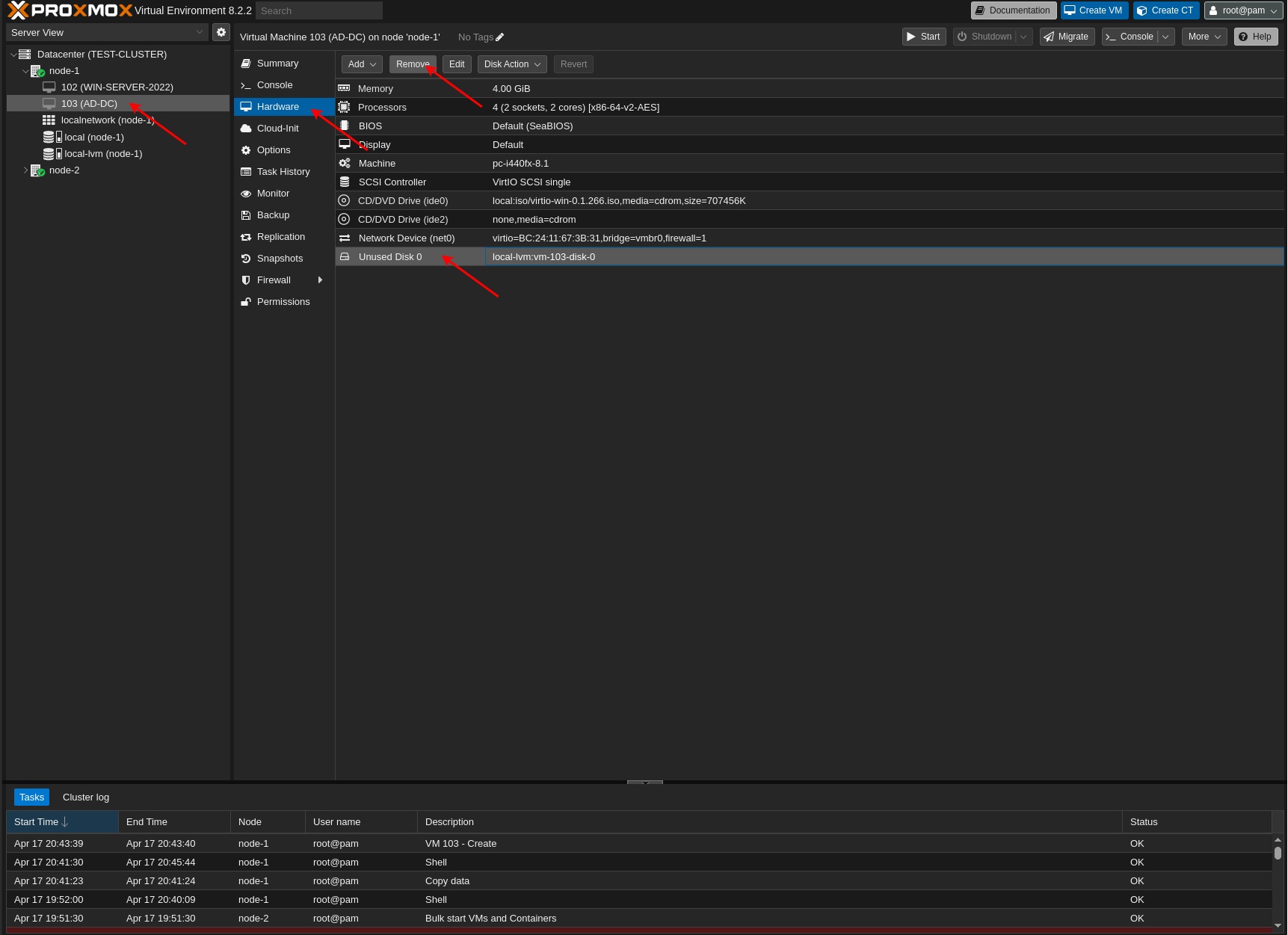
Task: Open the Permissions panel
Action: tap(283, 301)
